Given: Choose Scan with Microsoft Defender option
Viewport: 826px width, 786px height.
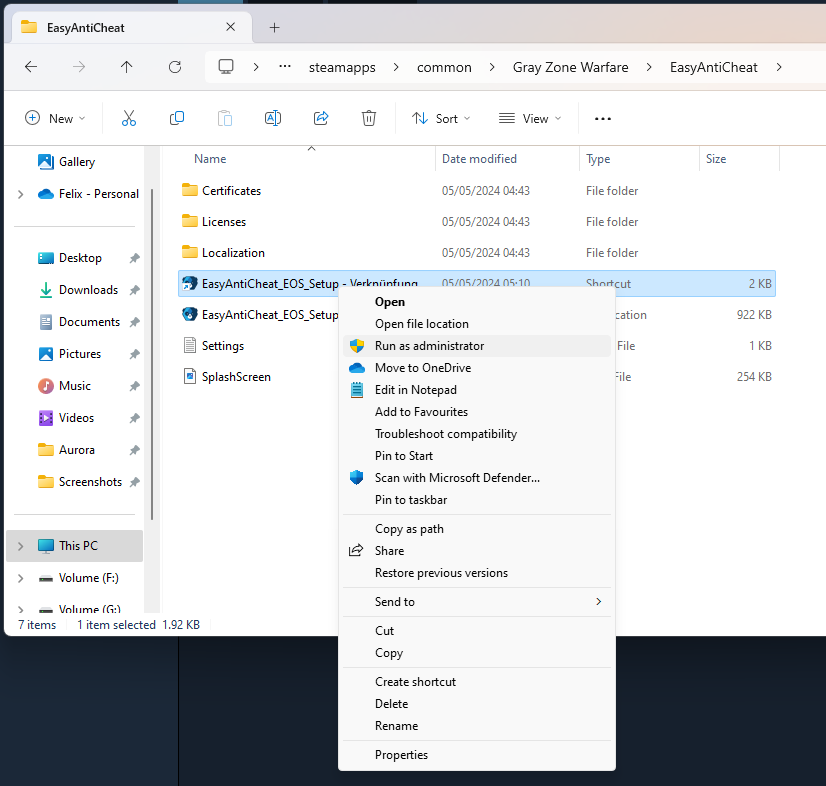Looking at the screenshot, I should (x=477, y=478).
